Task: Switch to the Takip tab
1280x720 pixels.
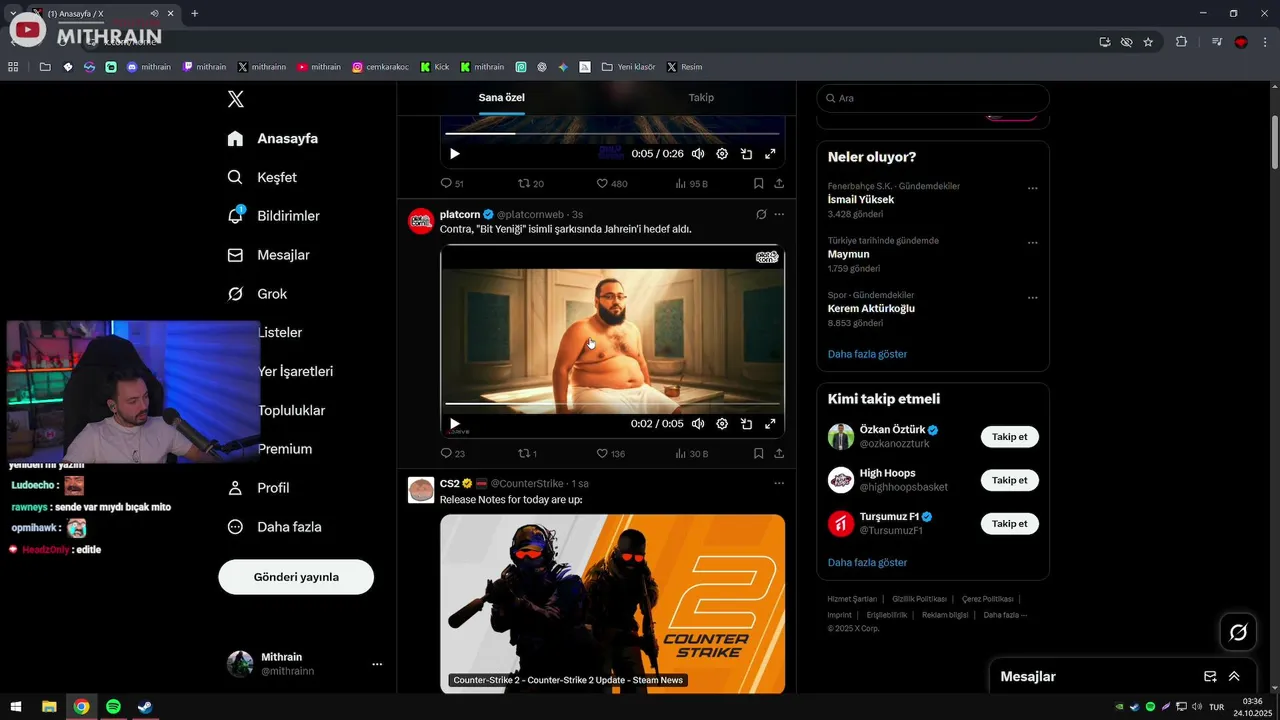Action: point(701,97)
